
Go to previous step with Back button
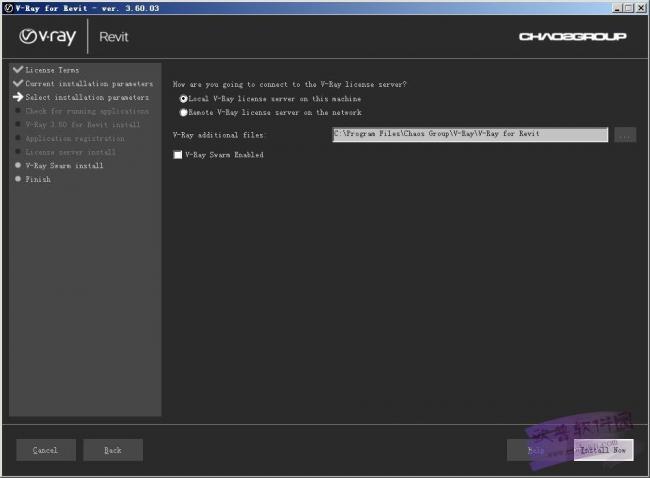click(x=113, y=450)
